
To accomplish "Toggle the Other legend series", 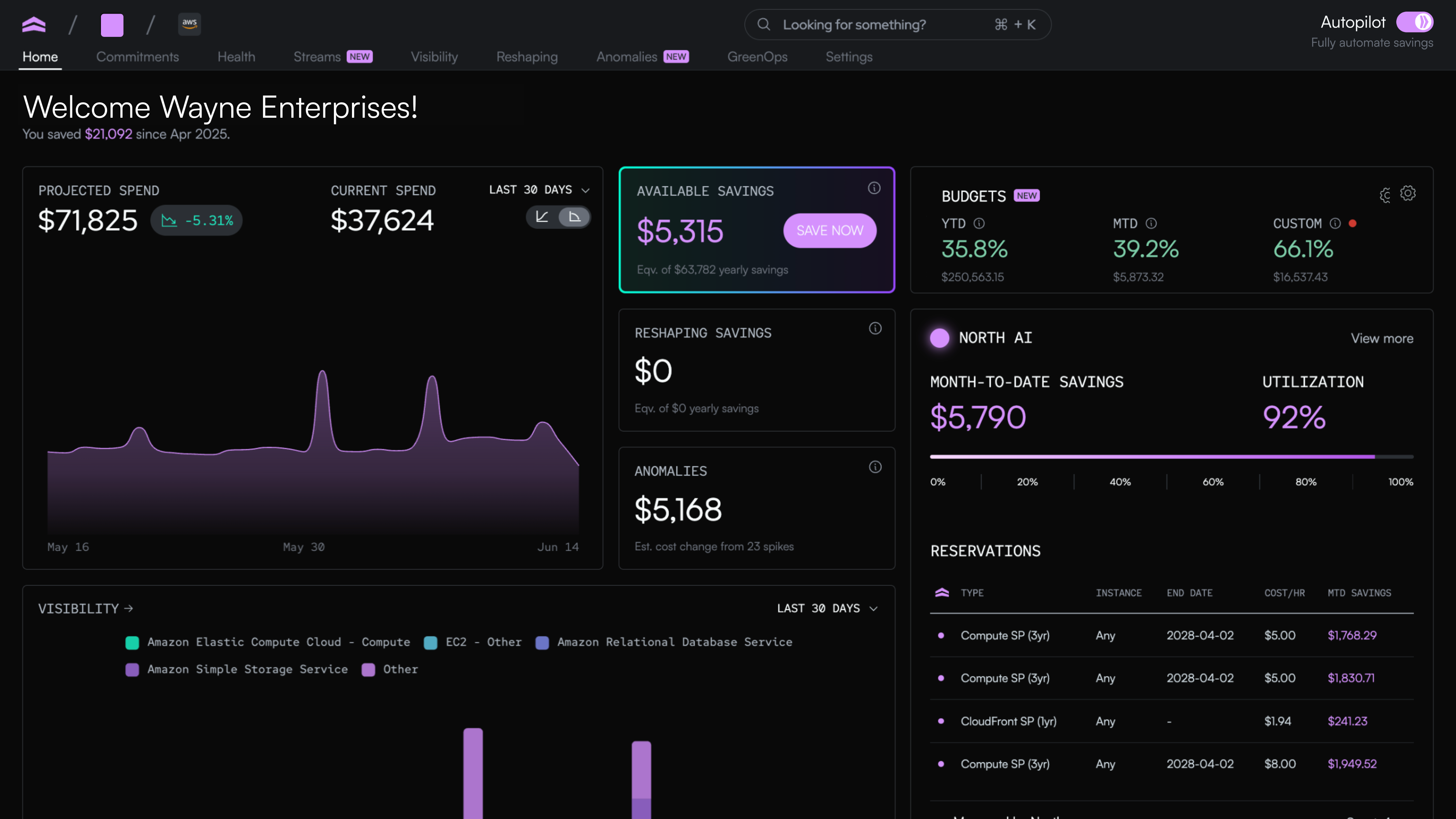I will [390, 670].
